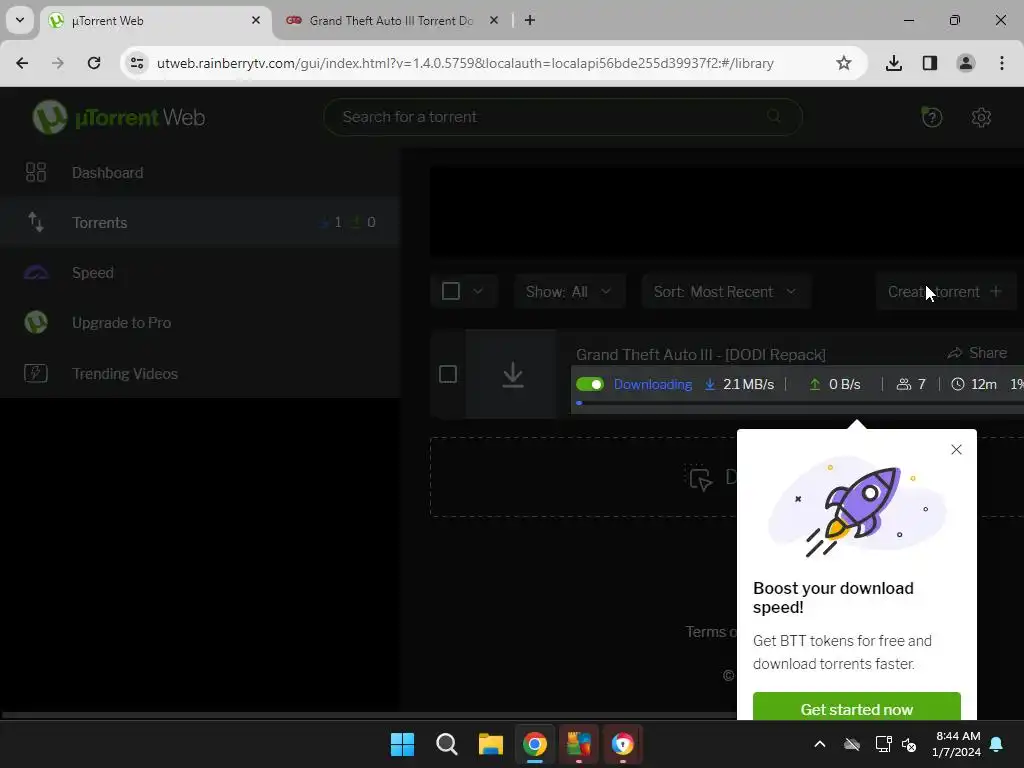1024x768 pixels.
Task: Click the upload speed arrow icon
Action: tap(814, 384)
